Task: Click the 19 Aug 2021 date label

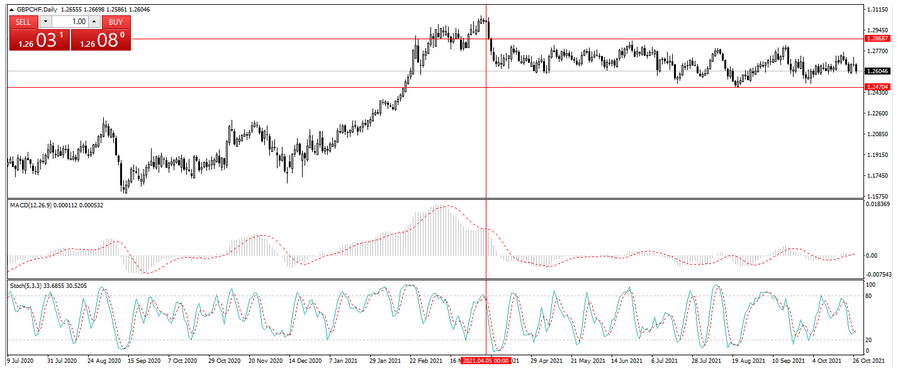Action: [748, 360]
